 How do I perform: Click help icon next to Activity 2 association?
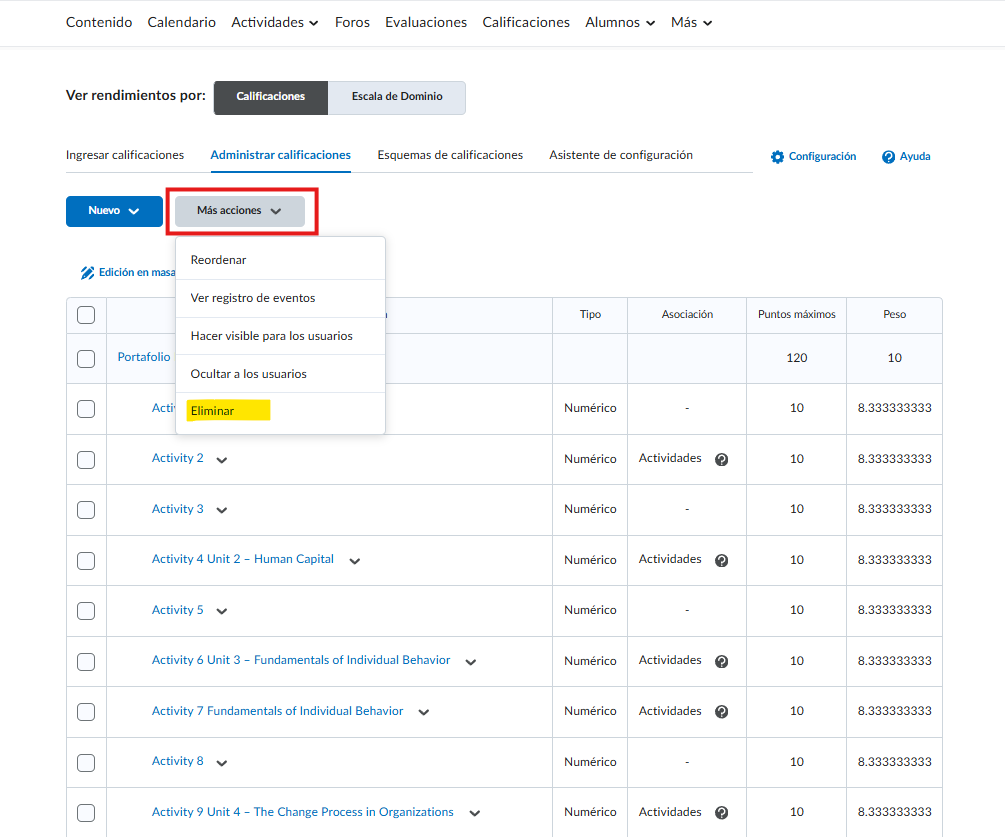tap(721, 459)
